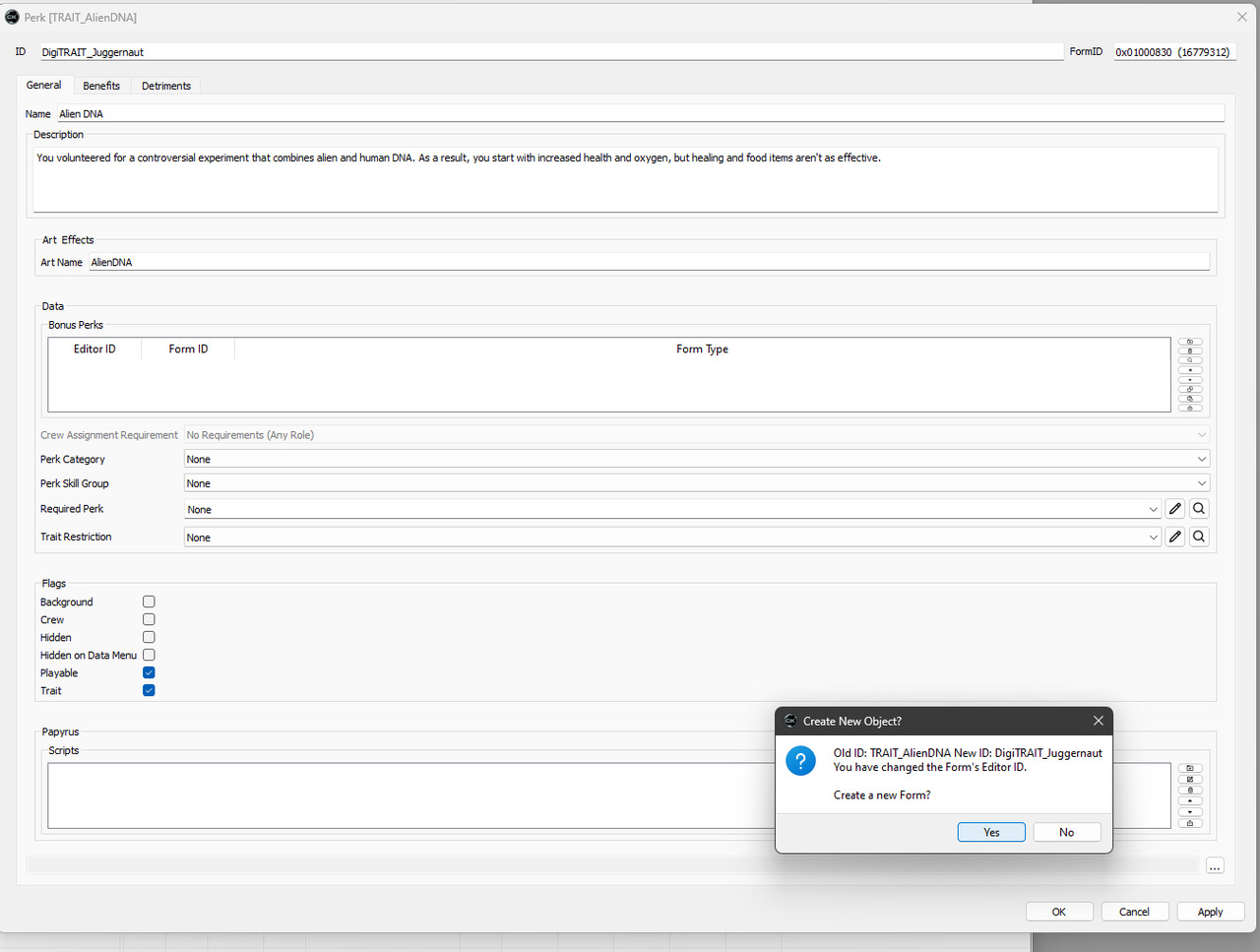Click the trash icon beside the Scripts list
The image size is (1260, 952).
click(1190, 790)
